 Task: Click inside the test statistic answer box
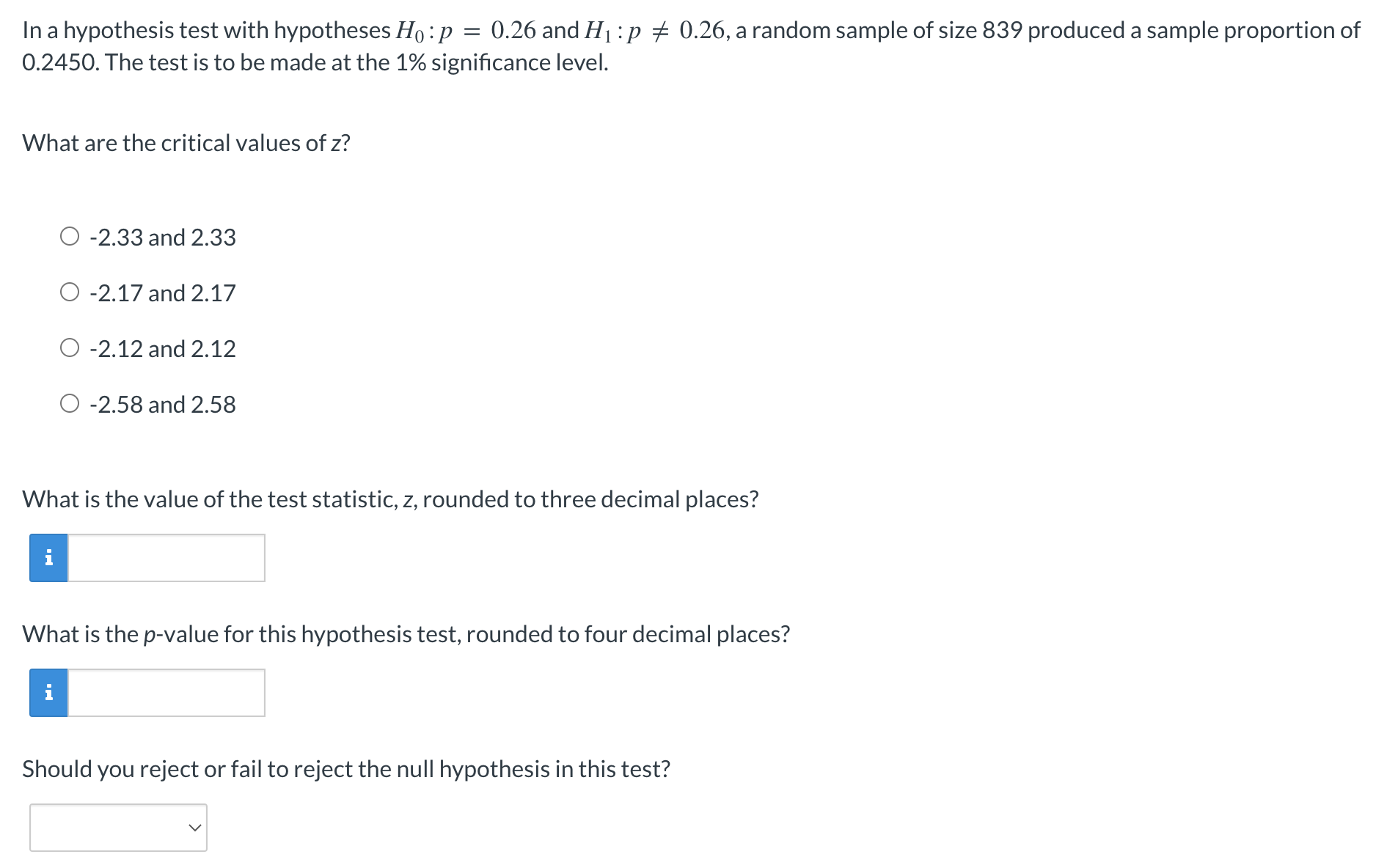[x=165, y=558]
